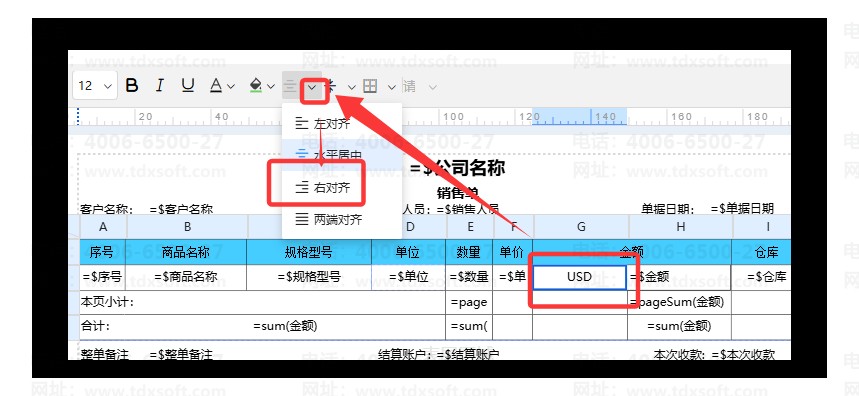The width and height of the screenshot is (859, 396).
Task: Click the 仓库 header cell
Action: pos(761,252)
